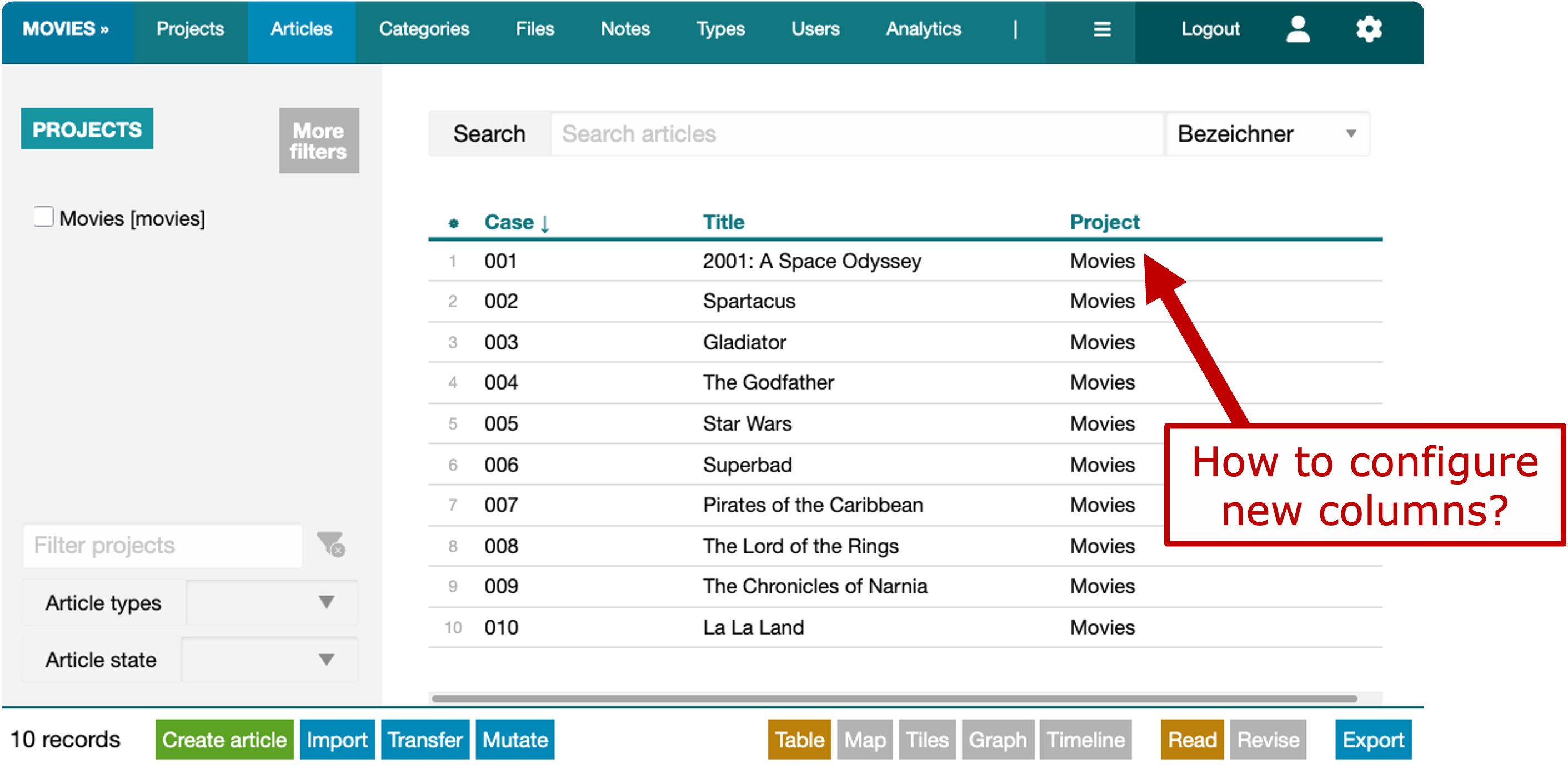Click case number 005

[501, 423]
